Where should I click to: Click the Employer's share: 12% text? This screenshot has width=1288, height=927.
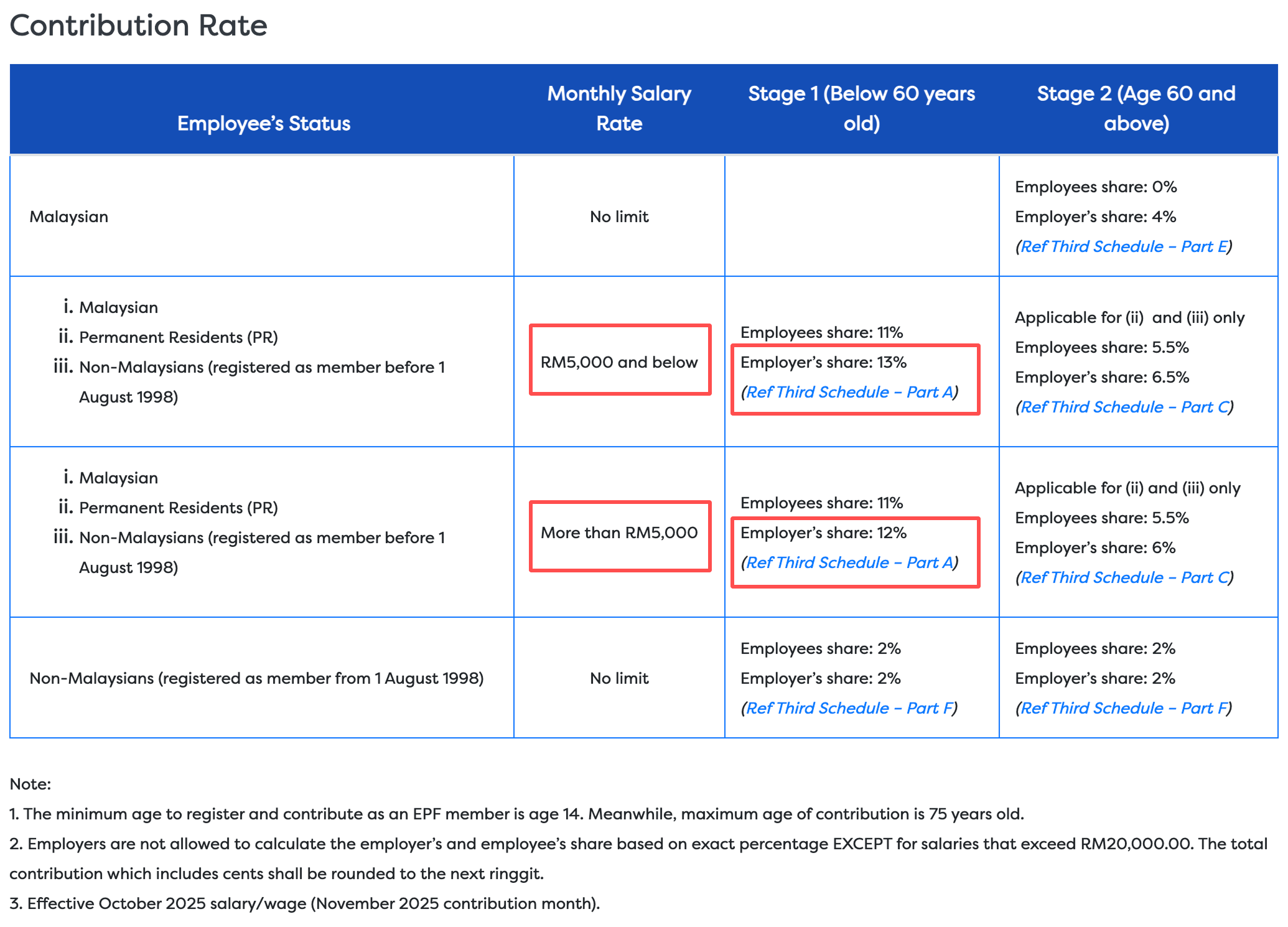[823, 533]
